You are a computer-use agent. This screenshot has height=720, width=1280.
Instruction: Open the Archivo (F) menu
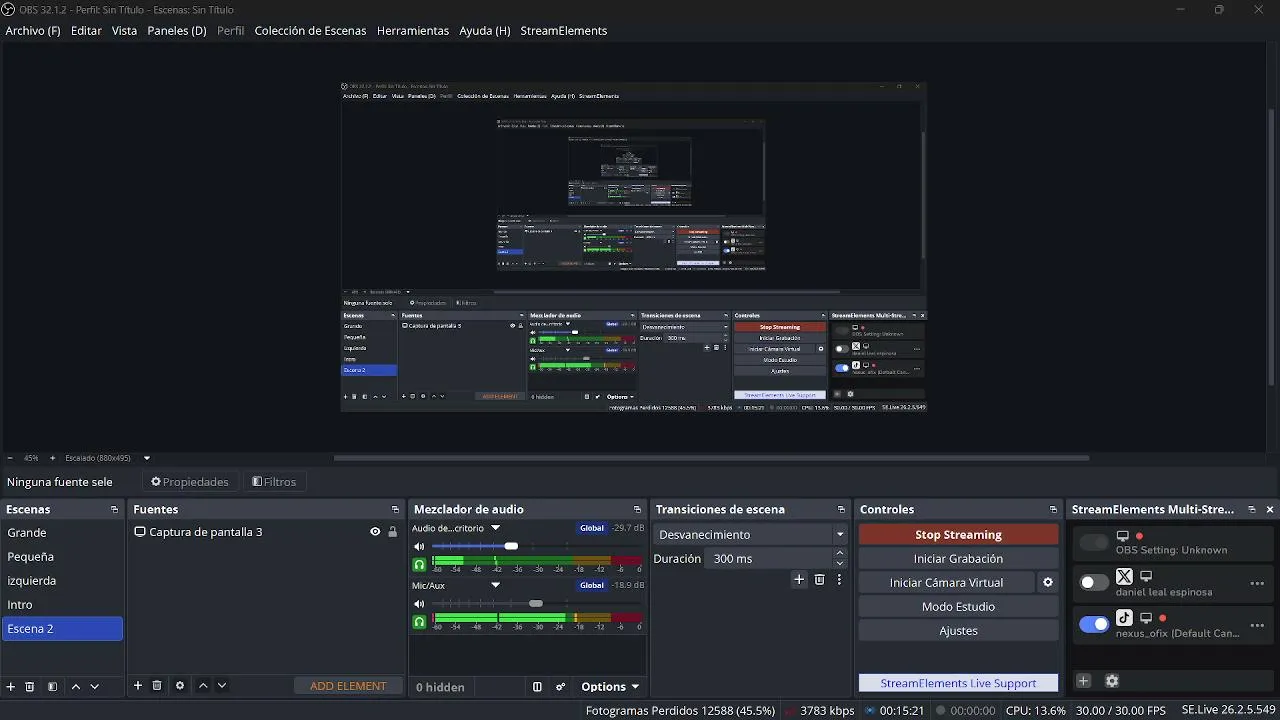[x=33, y=31]
